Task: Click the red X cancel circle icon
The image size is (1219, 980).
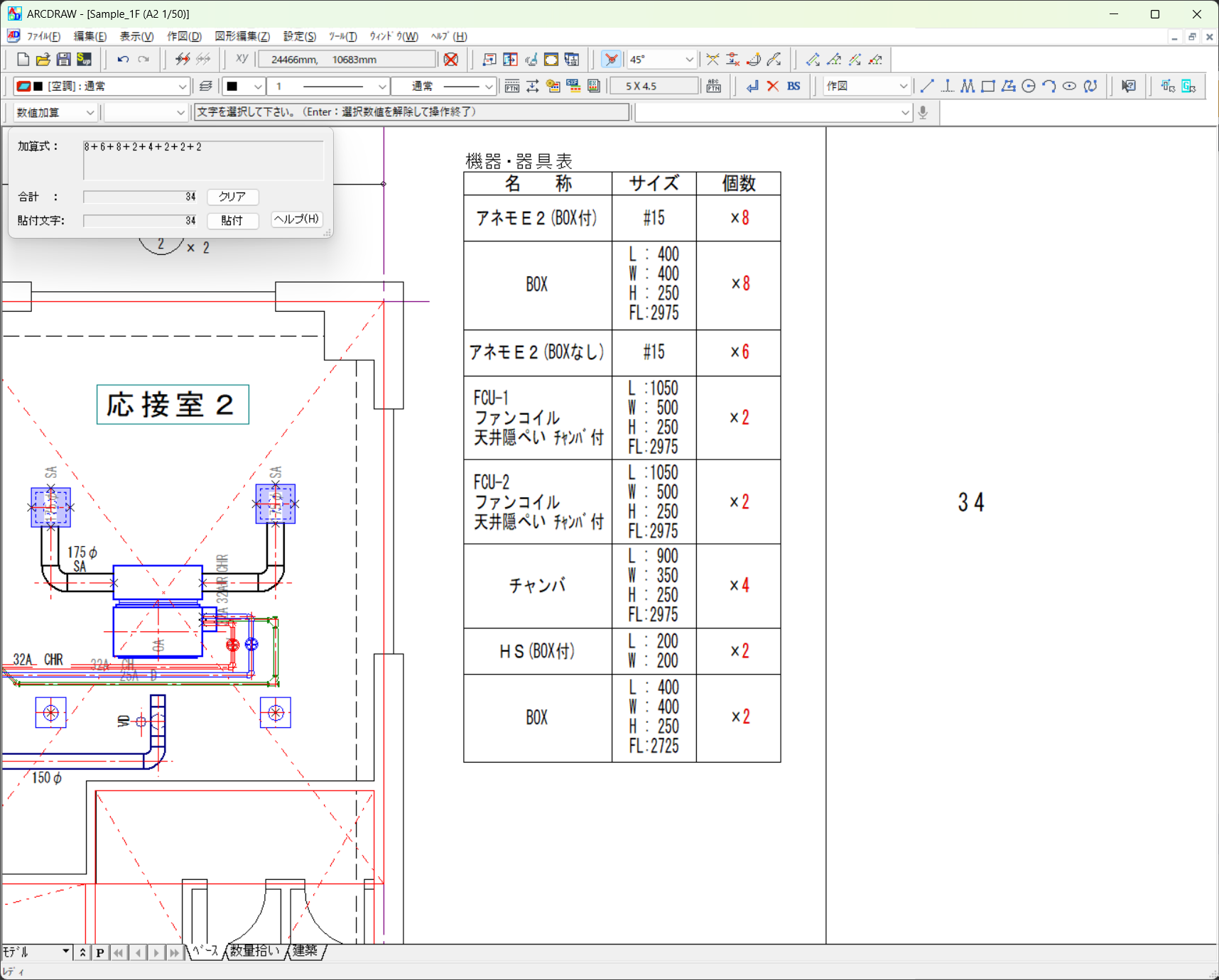Action: tap(451, 60)
